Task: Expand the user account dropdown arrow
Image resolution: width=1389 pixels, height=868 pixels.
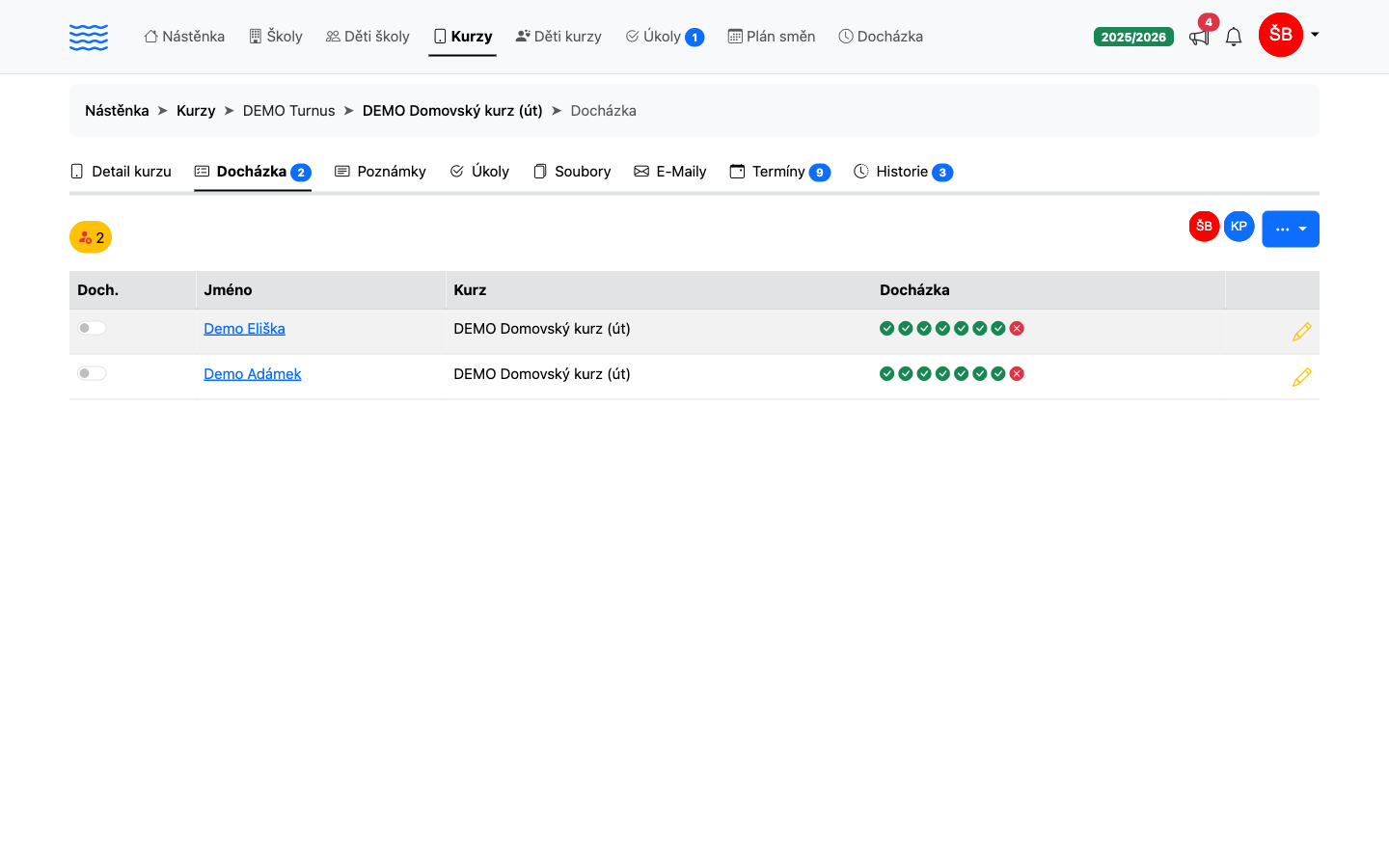Action: coord(1315,35)
